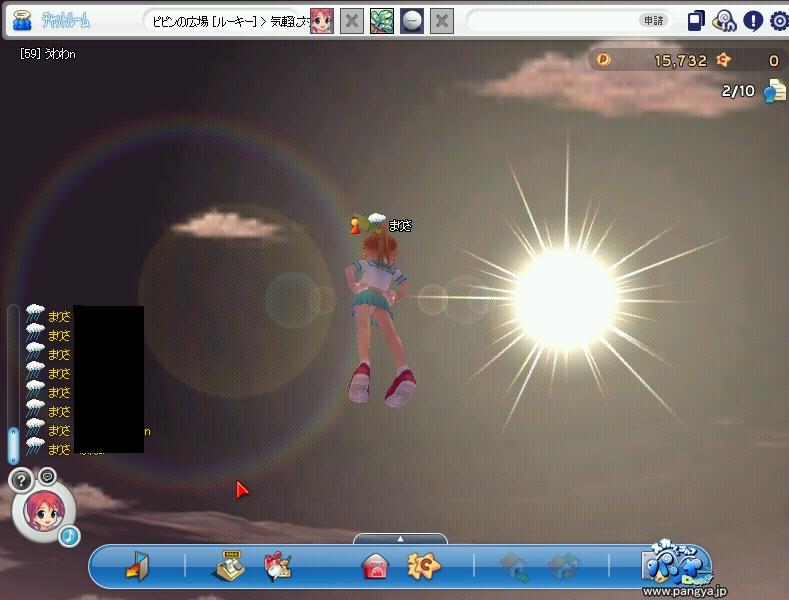The image size is (789, 600).
Task: Open the settings gear icon
Action: [779, 21]
